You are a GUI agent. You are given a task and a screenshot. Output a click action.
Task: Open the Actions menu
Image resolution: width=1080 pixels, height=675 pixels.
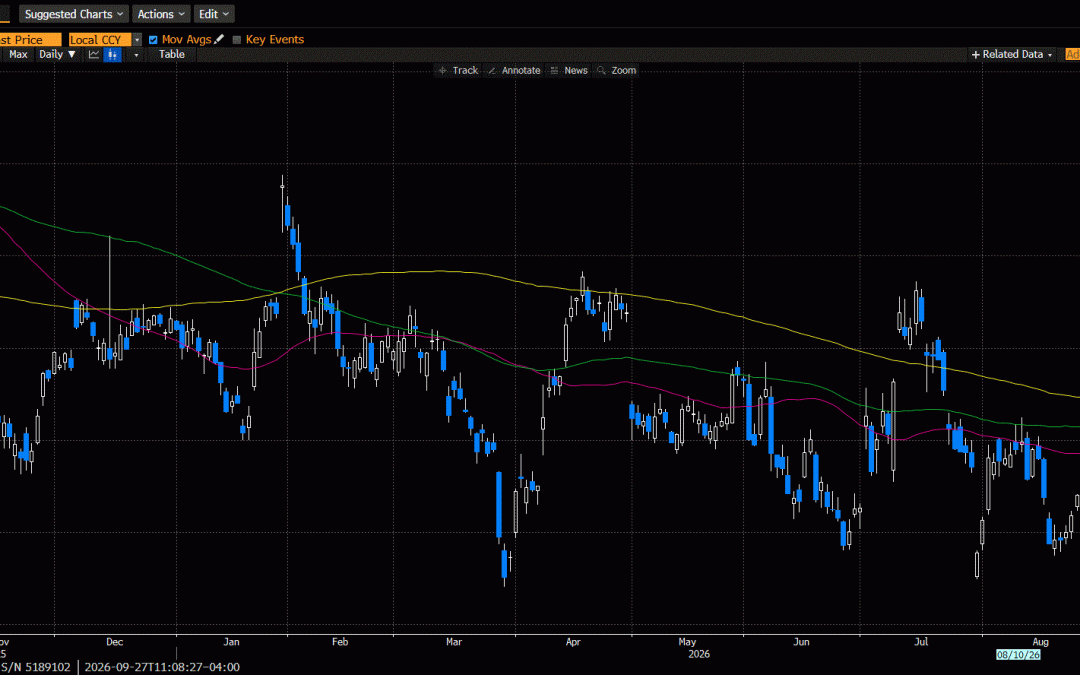tap(161, 14)
